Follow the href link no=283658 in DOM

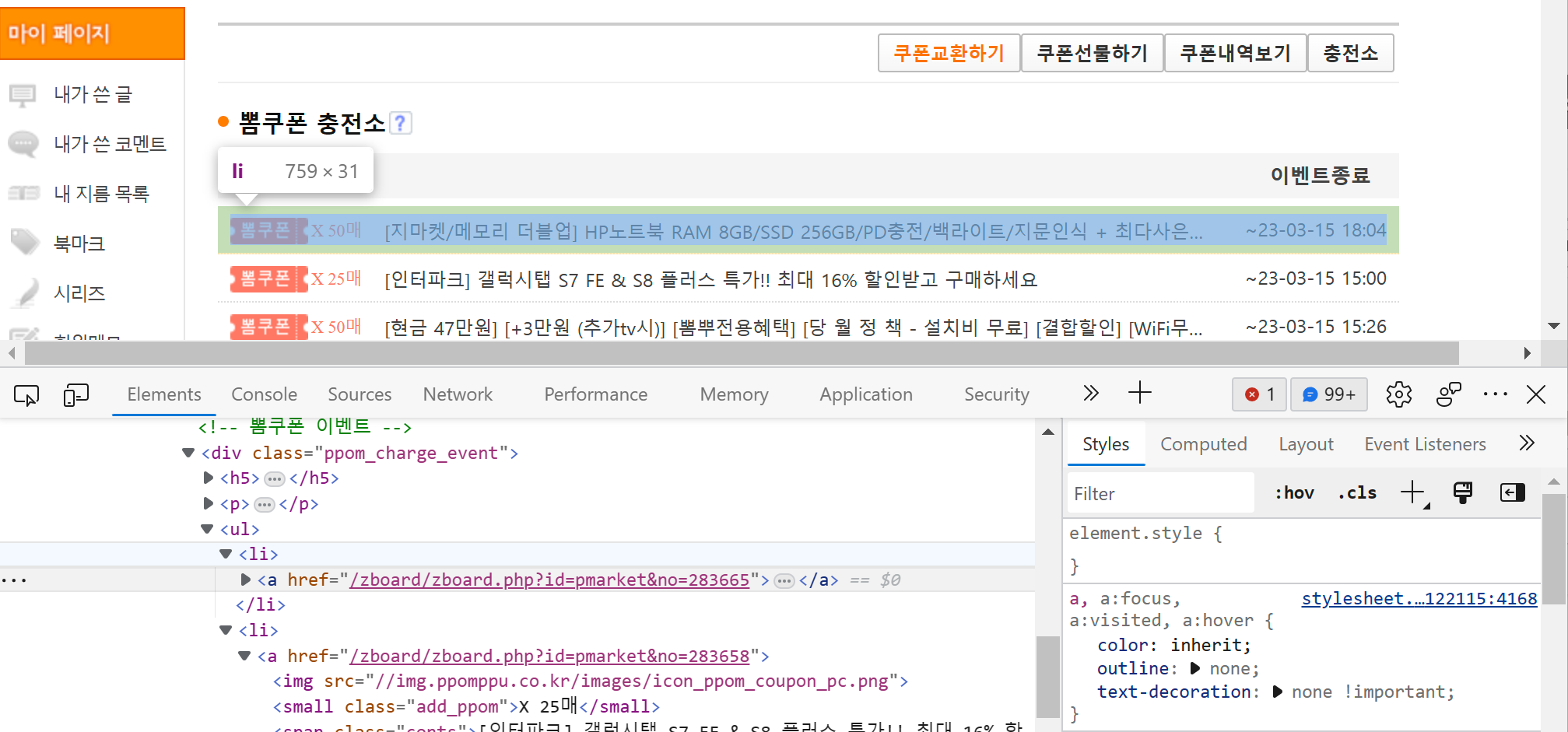click(549, 656)
